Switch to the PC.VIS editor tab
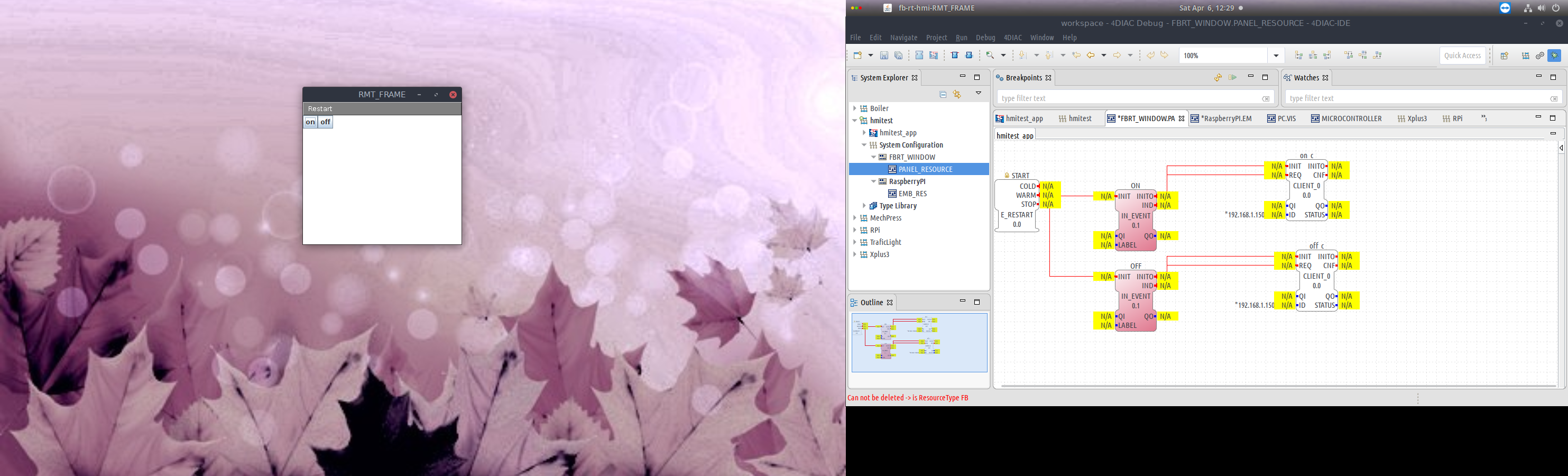Image resolution: width=1568 pixels, height=476 pixels. click(1282, 118)
